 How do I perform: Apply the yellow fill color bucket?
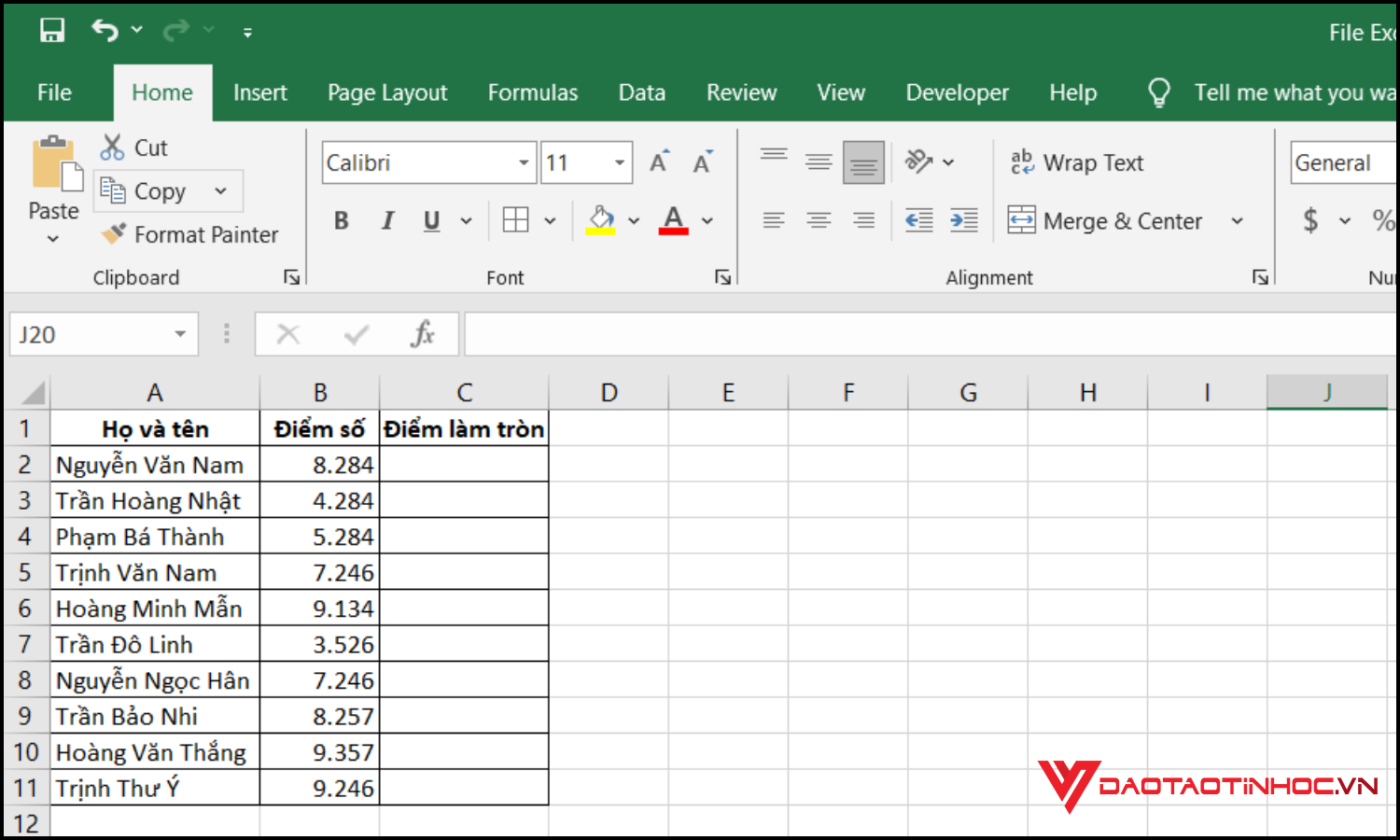click(x=601, y=220)
